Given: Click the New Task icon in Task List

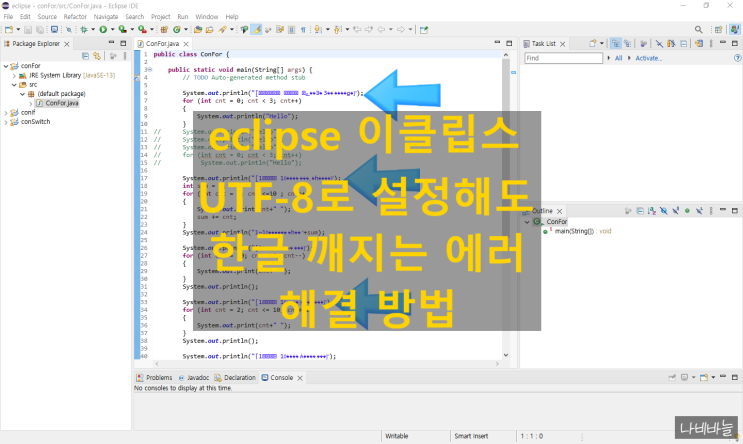Looking at the screenshot, I should [x=593, y=44].
